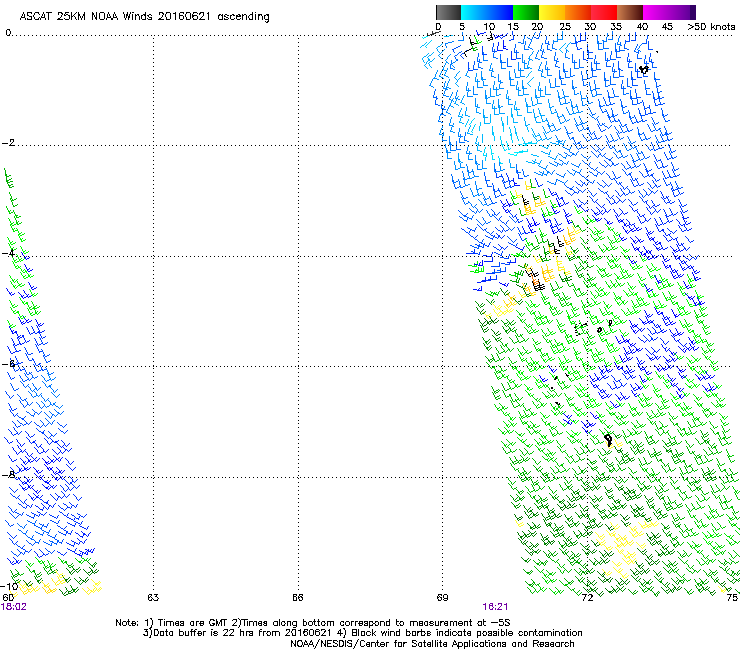Click the '40' label under the color scale

[x=642, y=27]
